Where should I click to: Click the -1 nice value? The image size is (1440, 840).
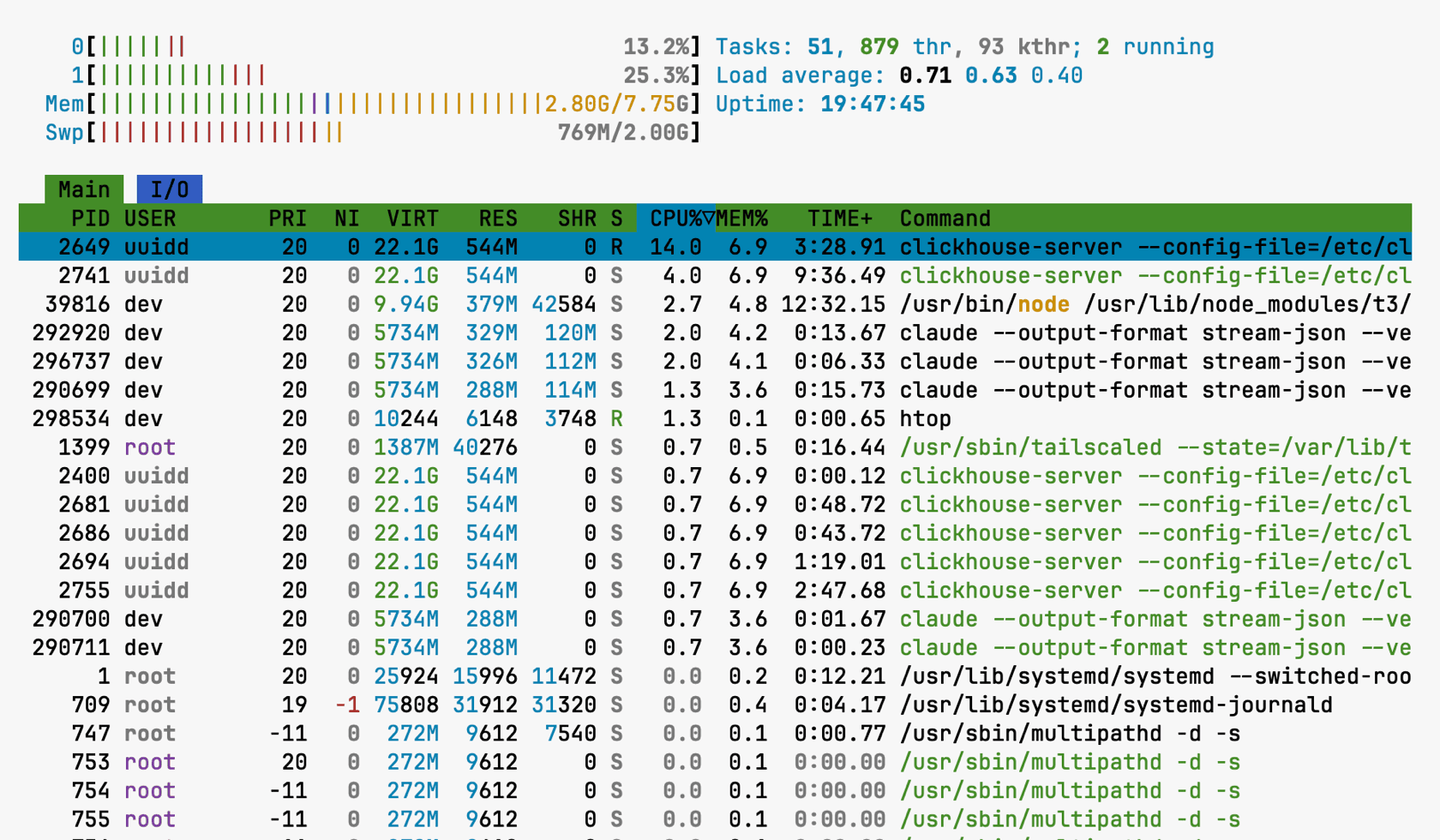click(347, 705)
